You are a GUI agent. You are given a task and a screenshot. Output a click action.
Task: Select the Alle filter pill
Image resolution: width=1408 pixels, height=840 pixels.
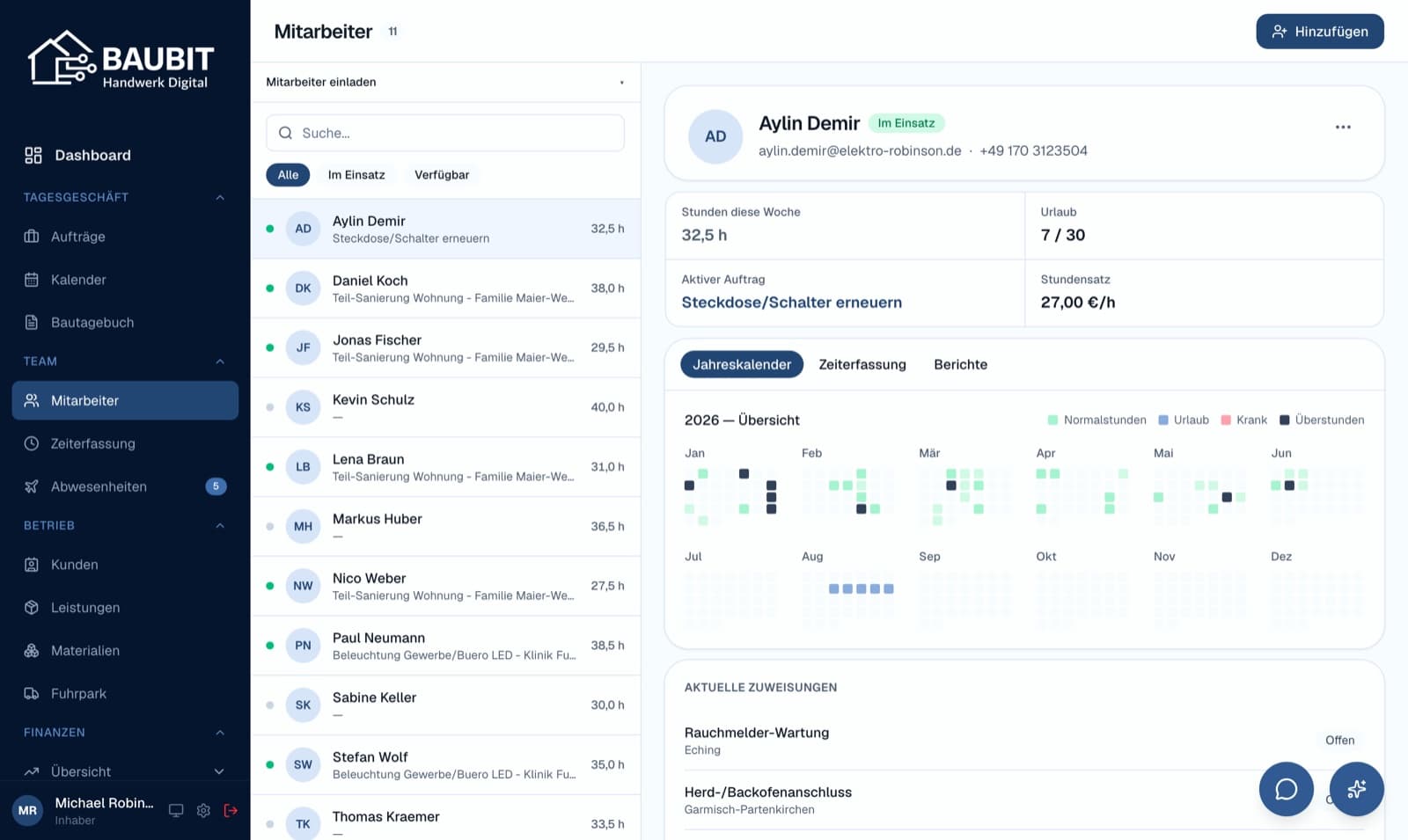pos(288,175)
